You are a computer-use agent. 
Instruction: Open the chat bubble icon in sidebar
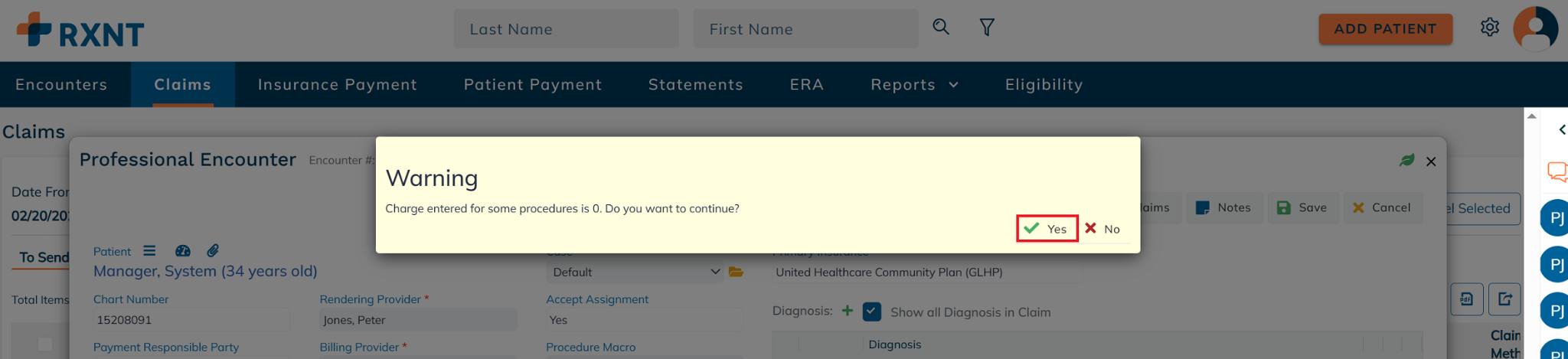click(x=1557, y=171)
